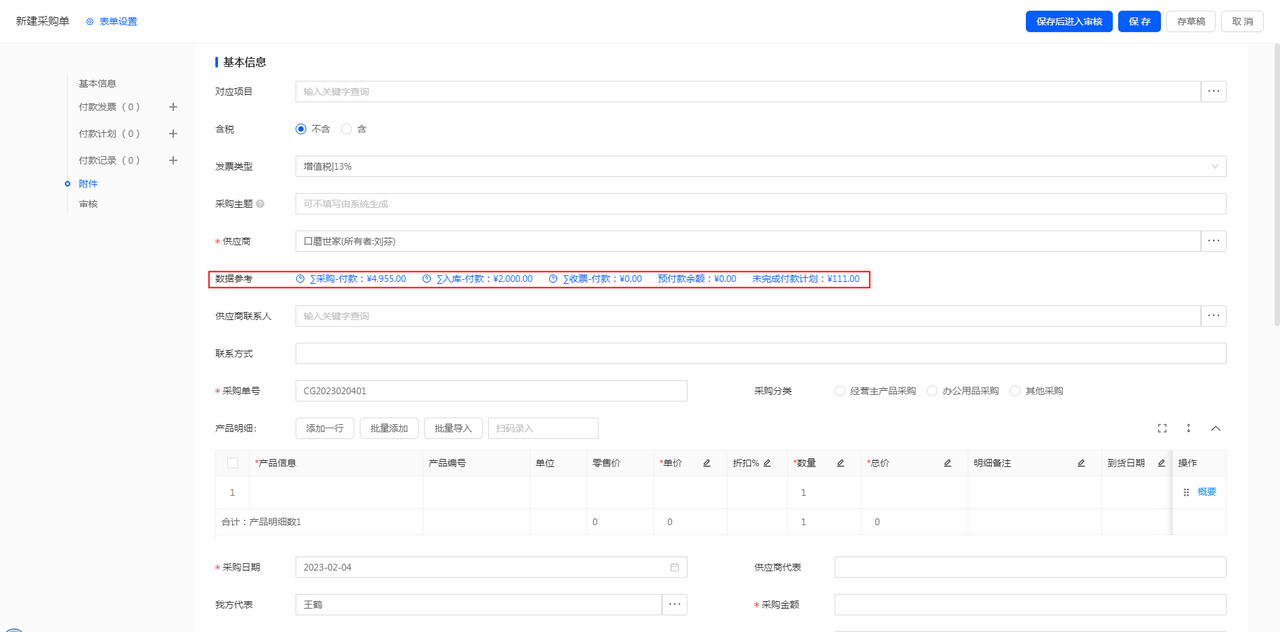The image size is (1280, 632).
Task: Click the help icon before ∑入库-付款
Action: 427,279
